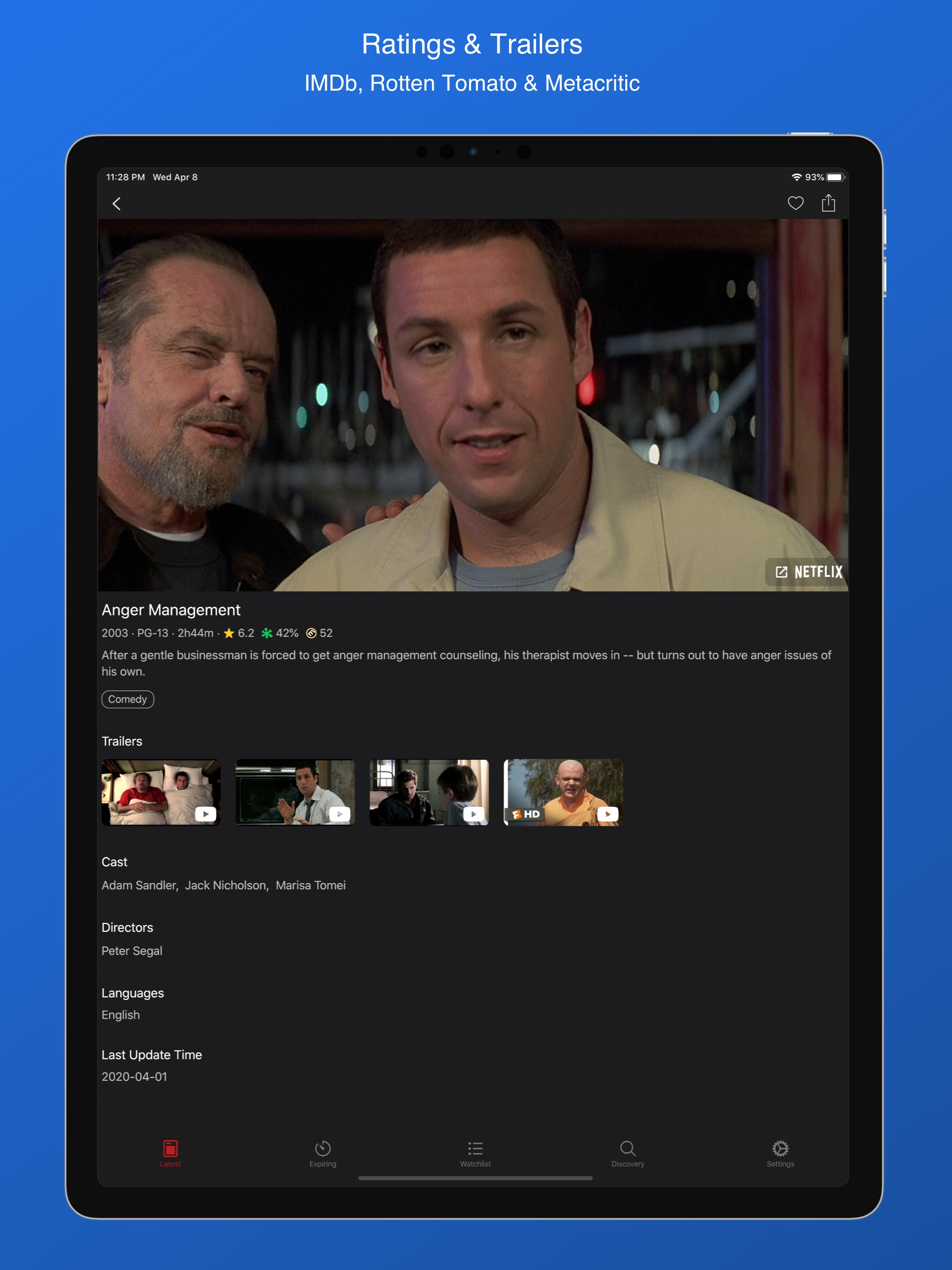Select the Comedy genre tag

point(127,699)
